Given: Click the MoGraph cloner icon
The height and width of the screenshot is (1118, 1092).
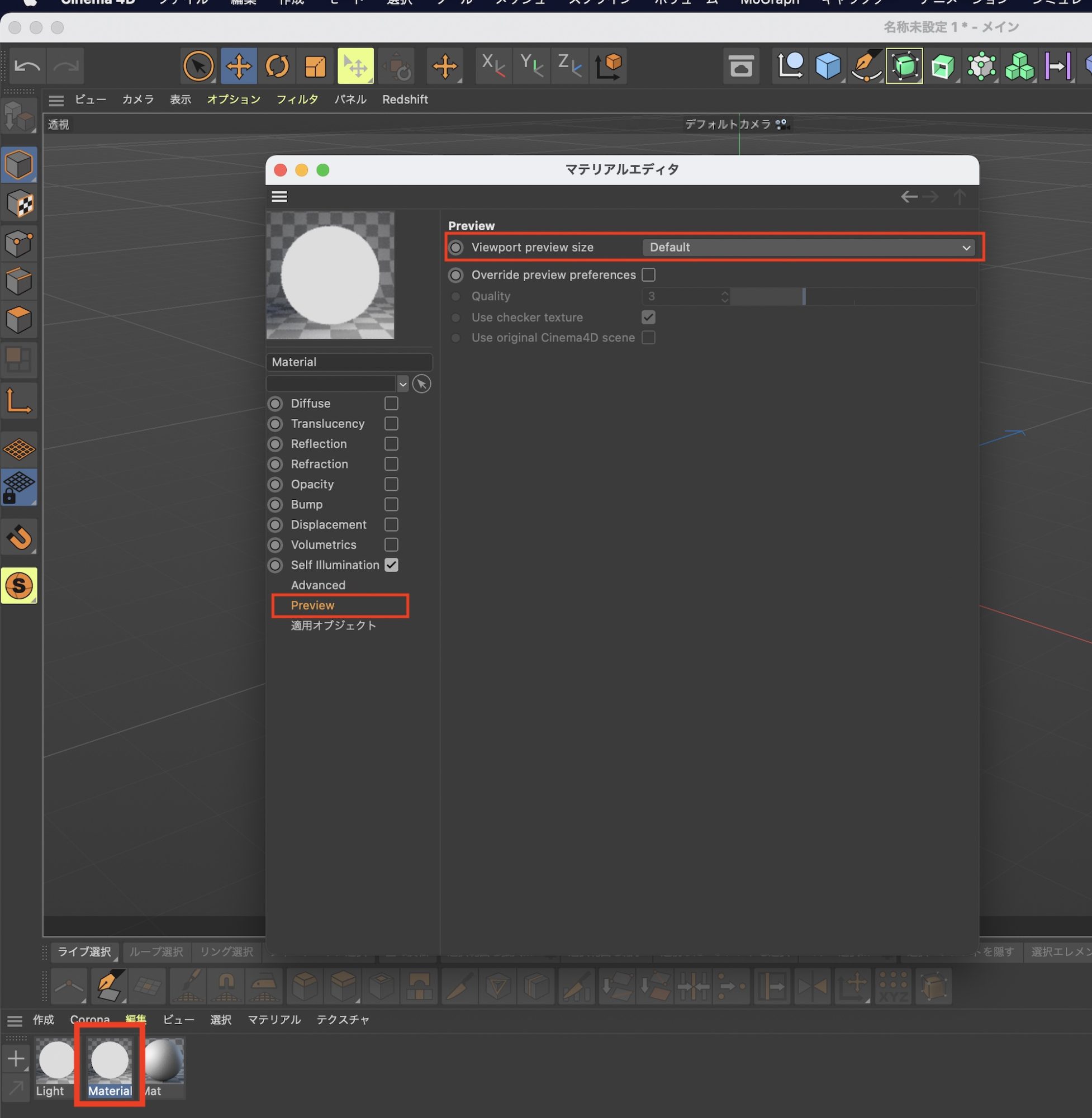Looking at the screenshot, I should [x=1019, y=66].
